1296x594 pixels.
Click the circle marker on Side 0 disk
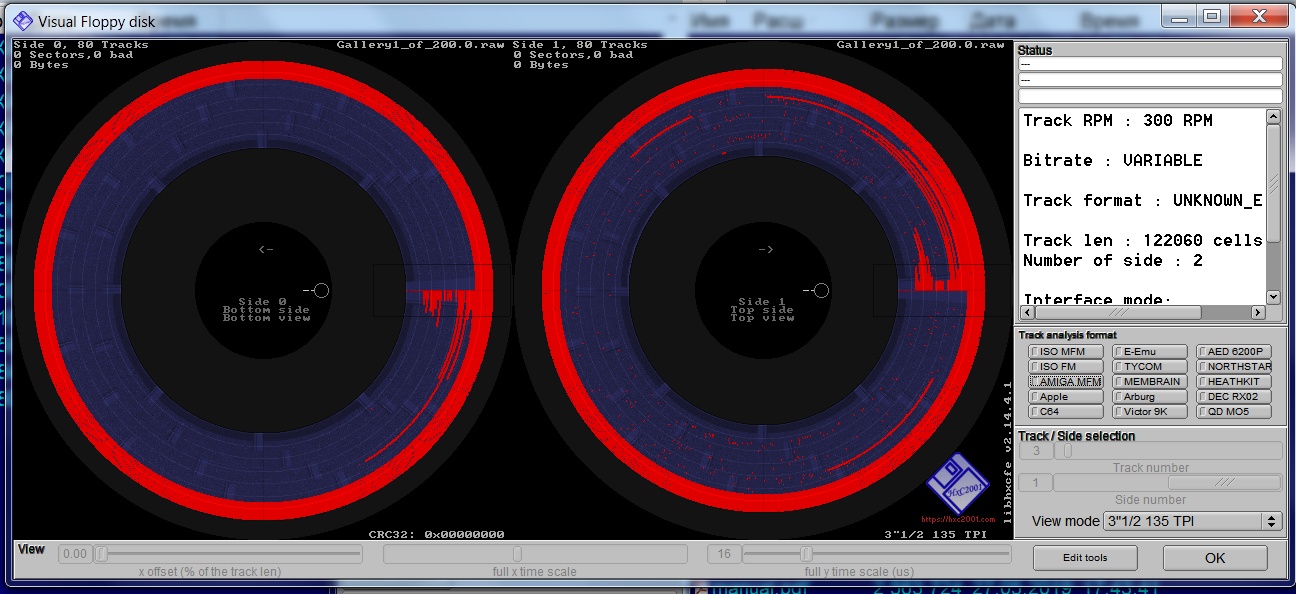coord(321,290)
